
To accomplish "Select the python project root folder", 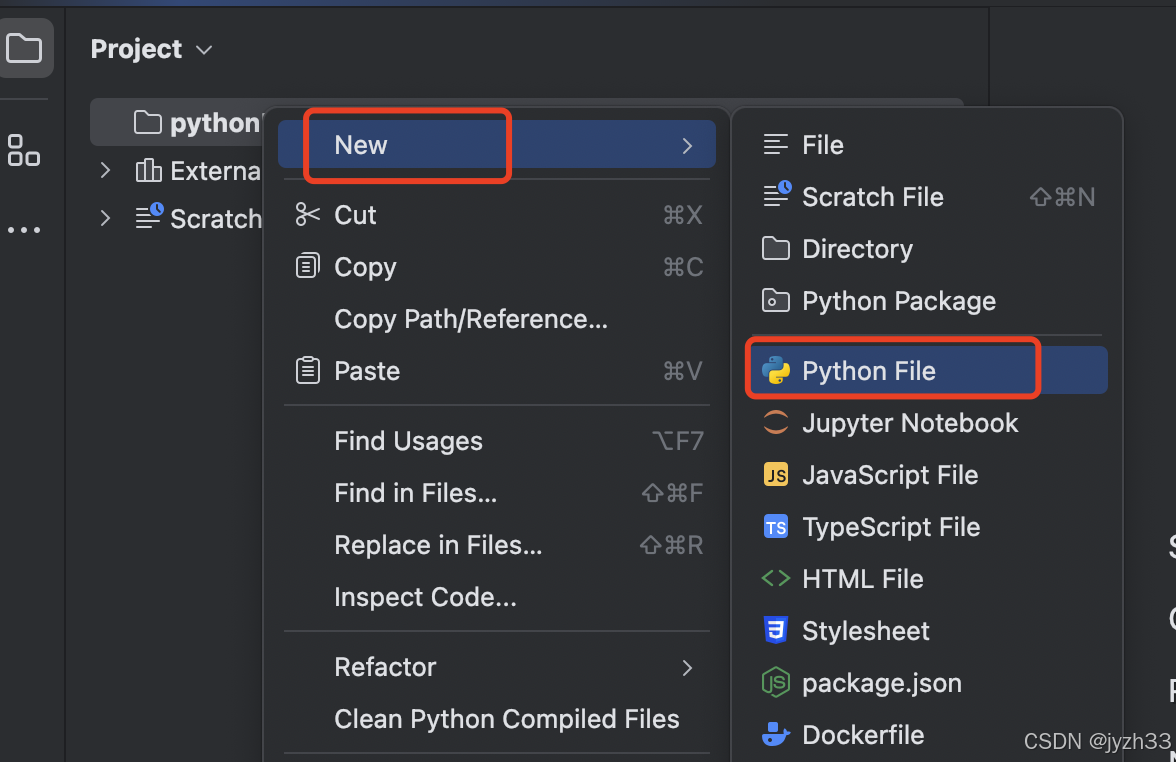I will click(x=200, y=123).
